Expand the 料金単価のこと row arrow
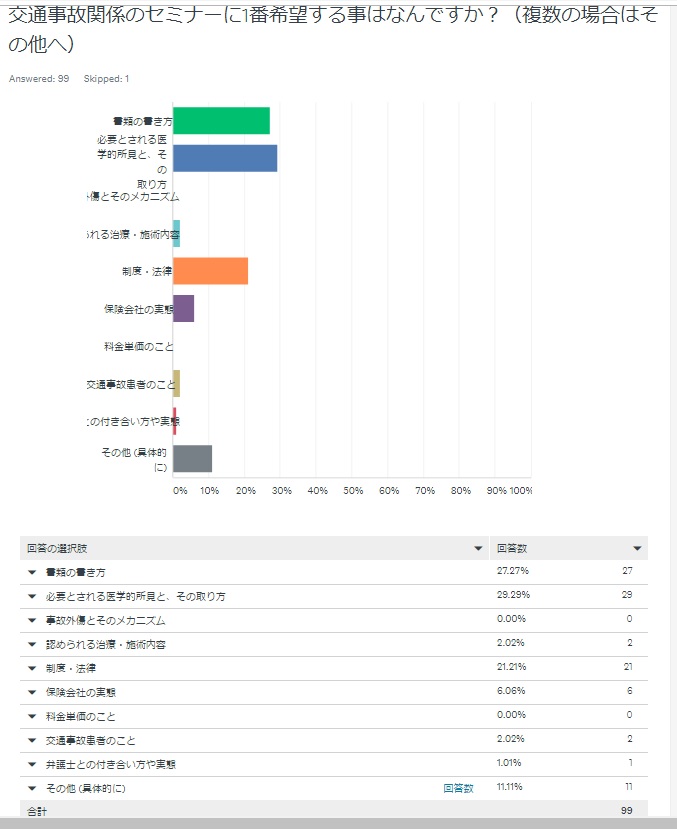Screen dimensions: 677x829 pyautogui.click(x=32, y=717)
